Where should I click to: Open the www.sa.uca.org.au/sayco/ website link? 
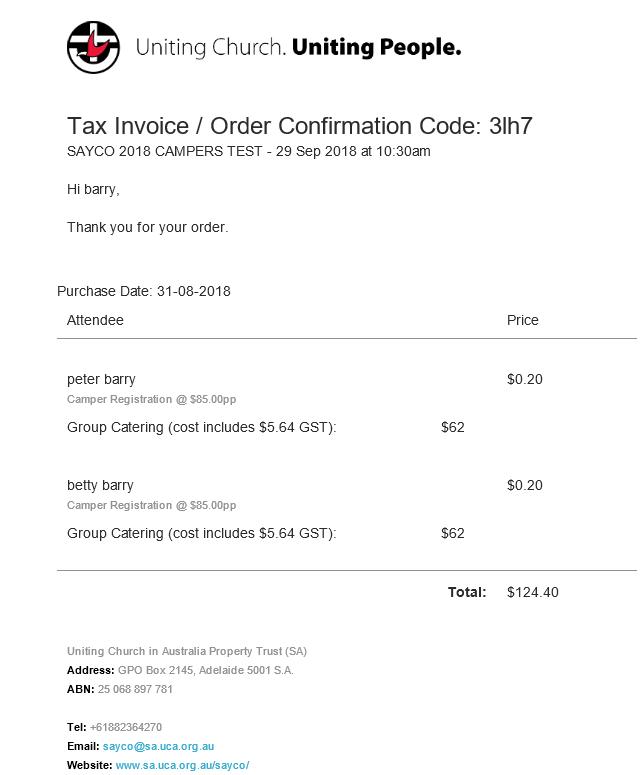tap(182, 765)
